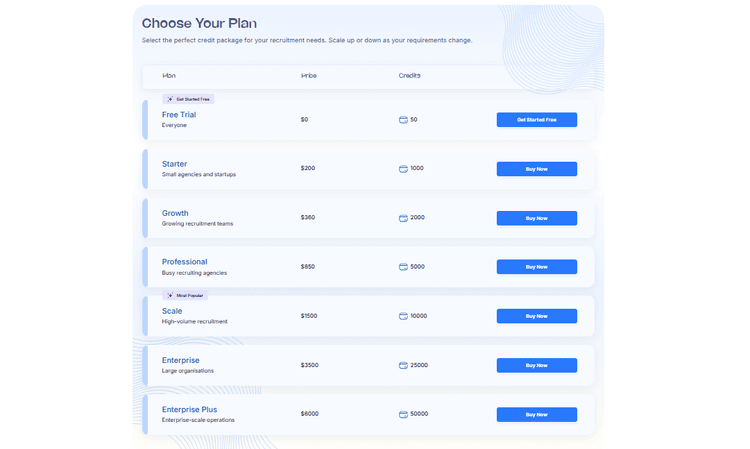Click the Enterprise plan credits icon
This screenshot has width=750, height=449.
pyautogui.click(x=403, y=365)
